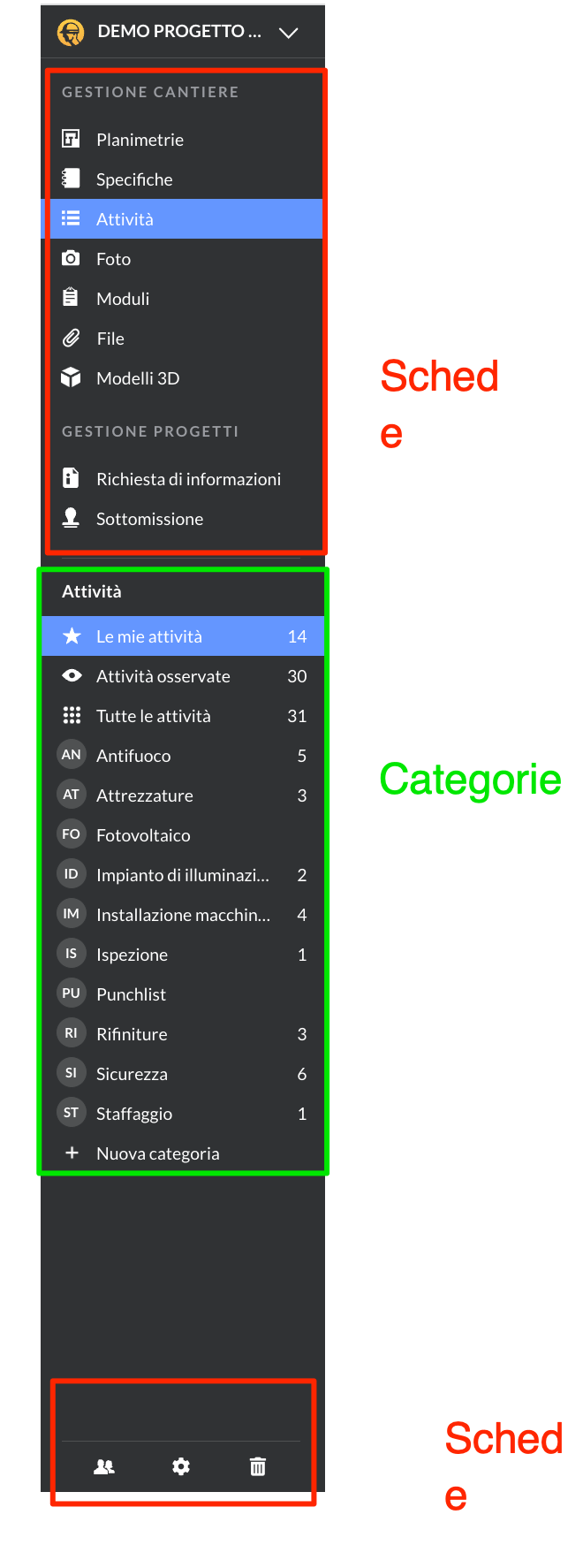
Task: Select Le mie attività starred filter
Action: click(x=183, y=636)
